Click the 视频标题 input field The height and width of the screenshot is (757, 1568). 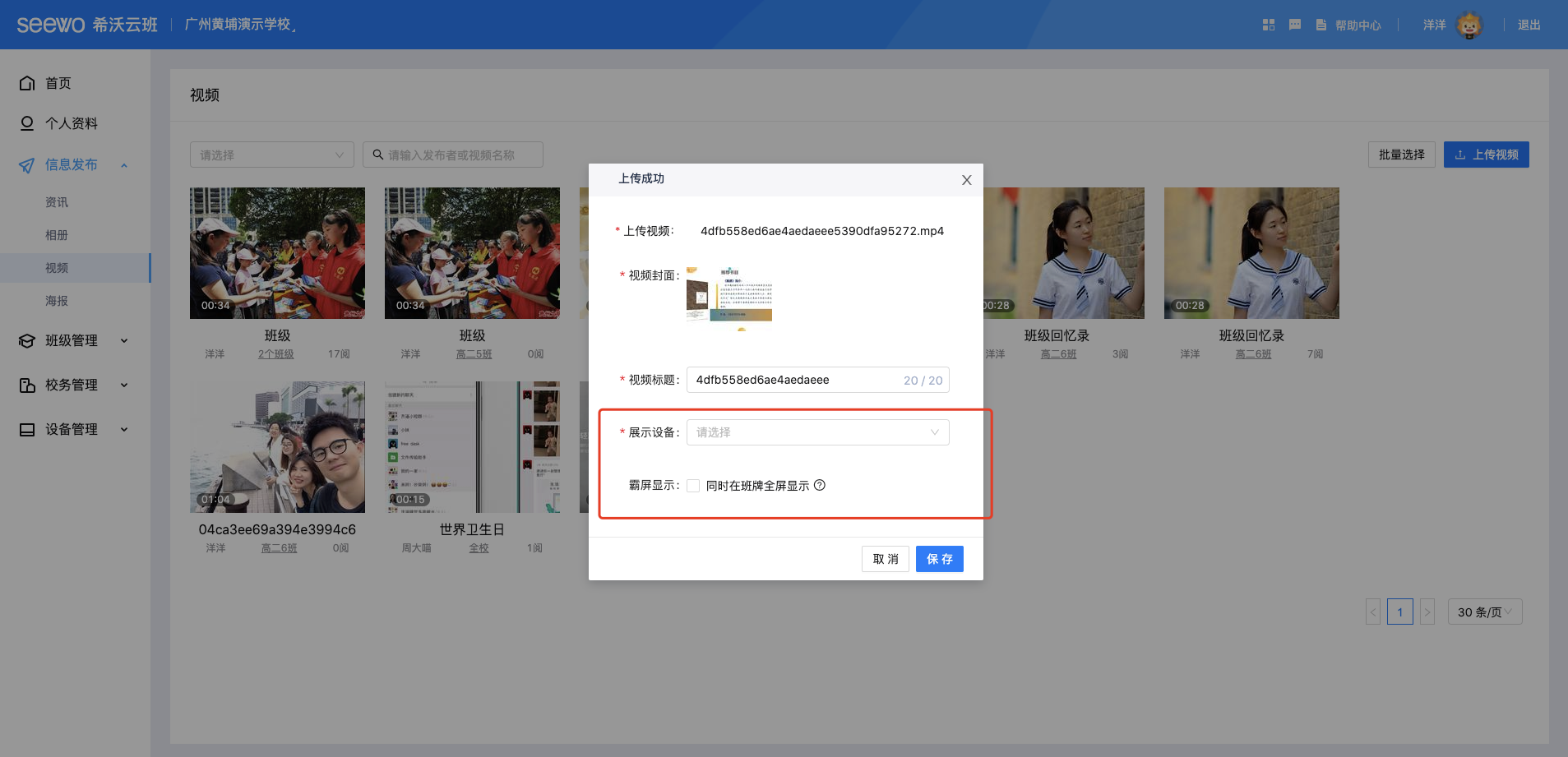click(x=793, y=380)
